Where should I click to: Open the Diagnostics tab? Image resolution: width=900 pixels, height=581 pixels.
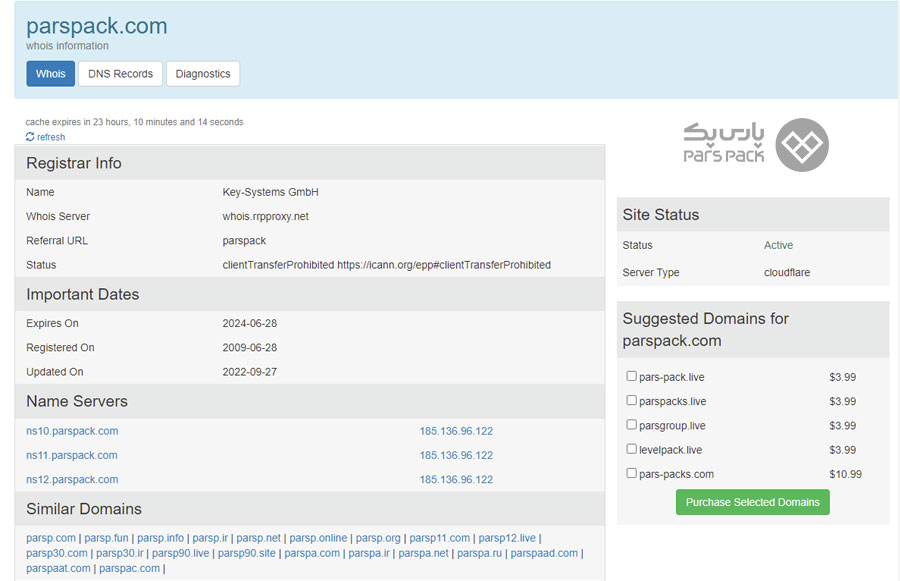tap(203, 73)
